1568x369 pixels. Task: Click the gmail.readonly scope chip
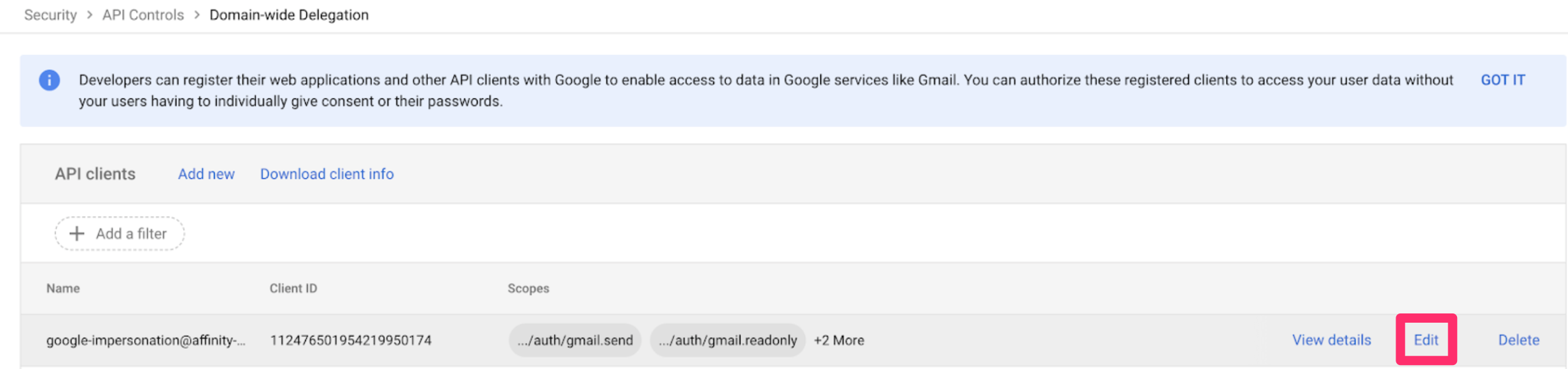pyautogui.click(x=727, y=340)
